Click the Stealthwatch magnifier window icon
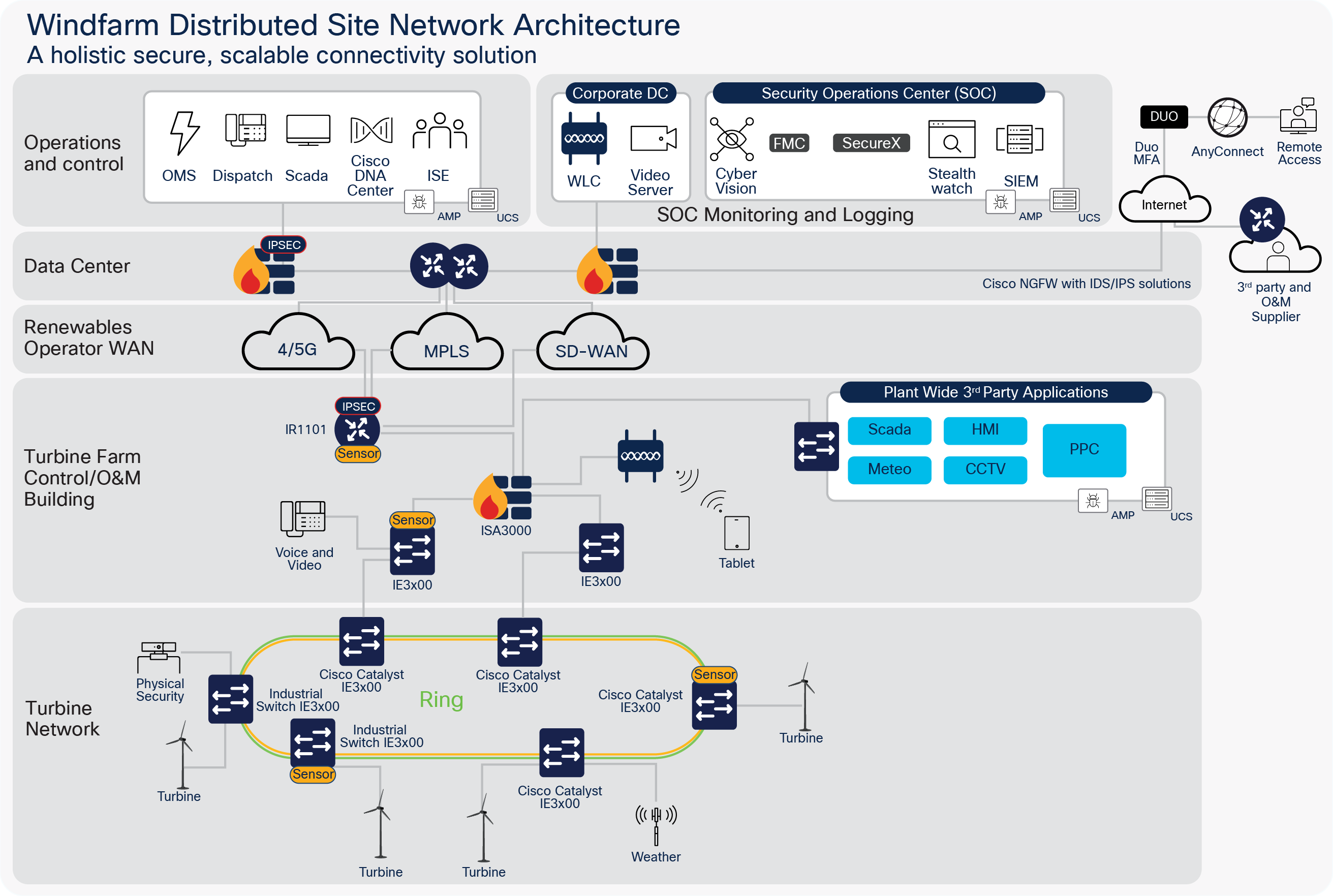1333x896 pixels. click(x=951, y=139)
